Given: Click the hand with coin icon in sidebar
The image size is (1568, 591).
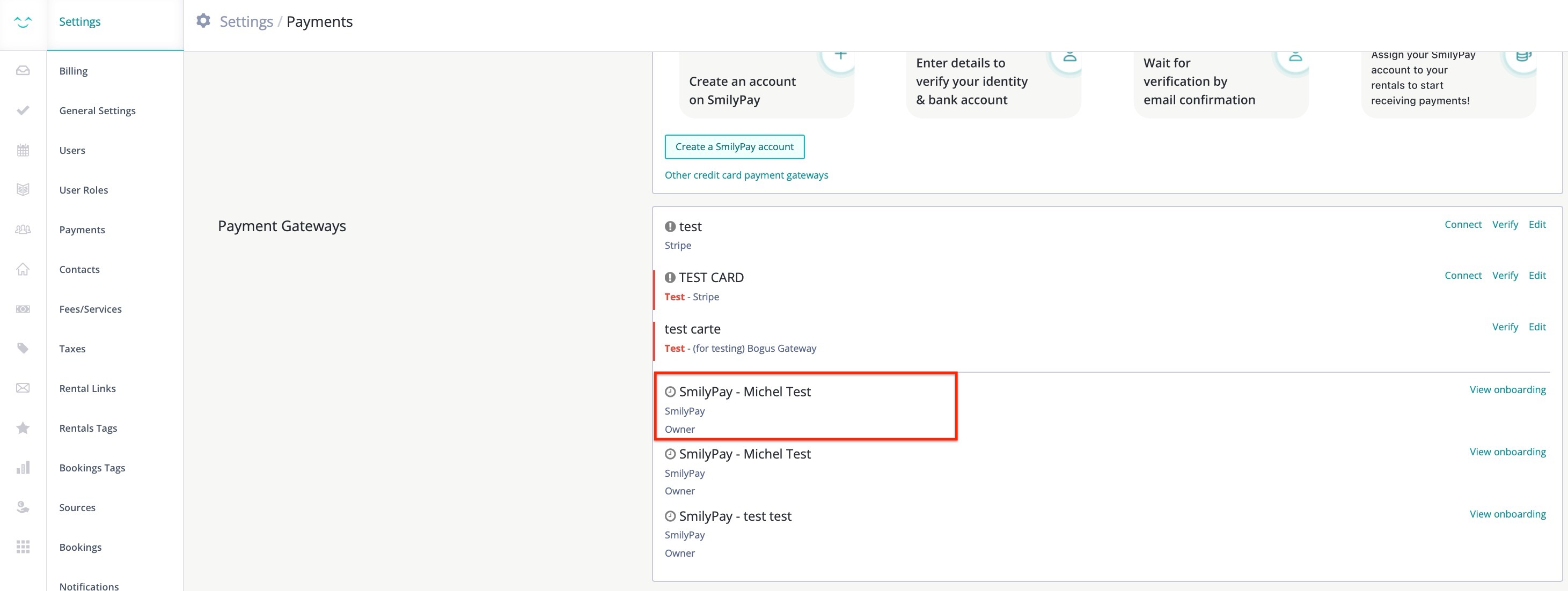Looking at the screenshot, I should click(x=23, y=507).
